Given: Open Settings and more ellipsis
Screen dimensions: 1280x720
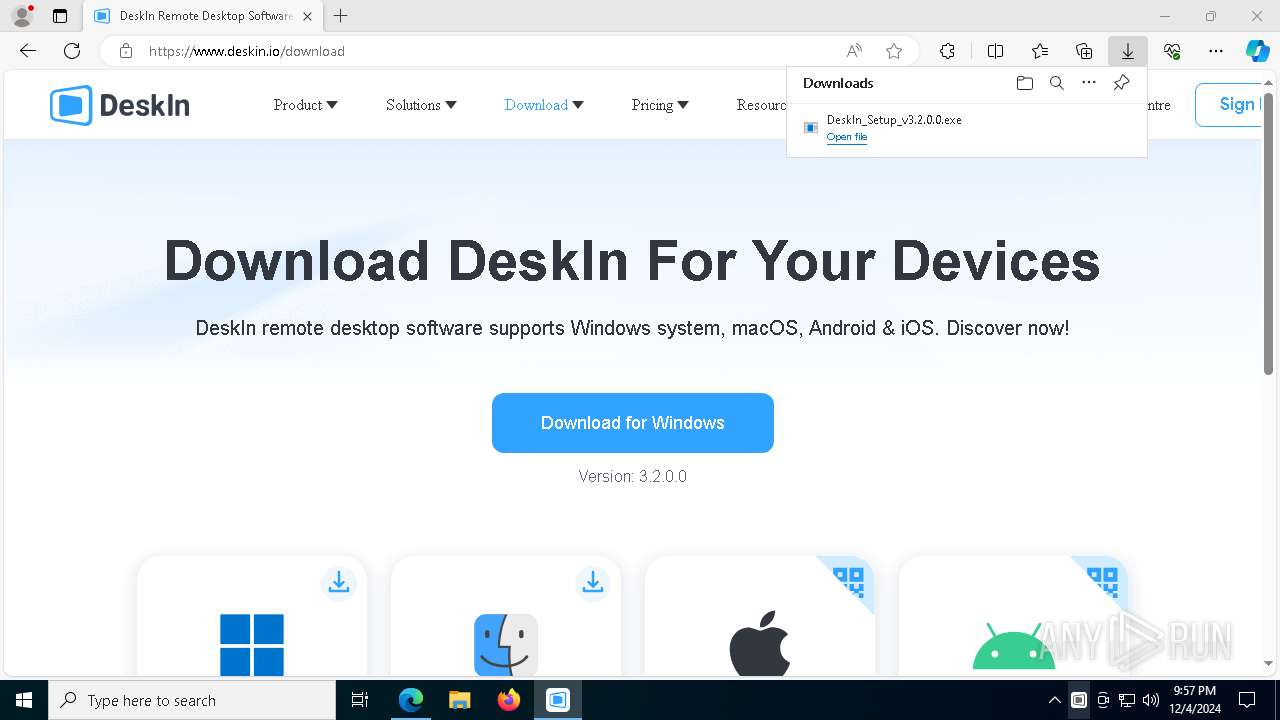Looking at the screenshot, I should point(1216,51).
